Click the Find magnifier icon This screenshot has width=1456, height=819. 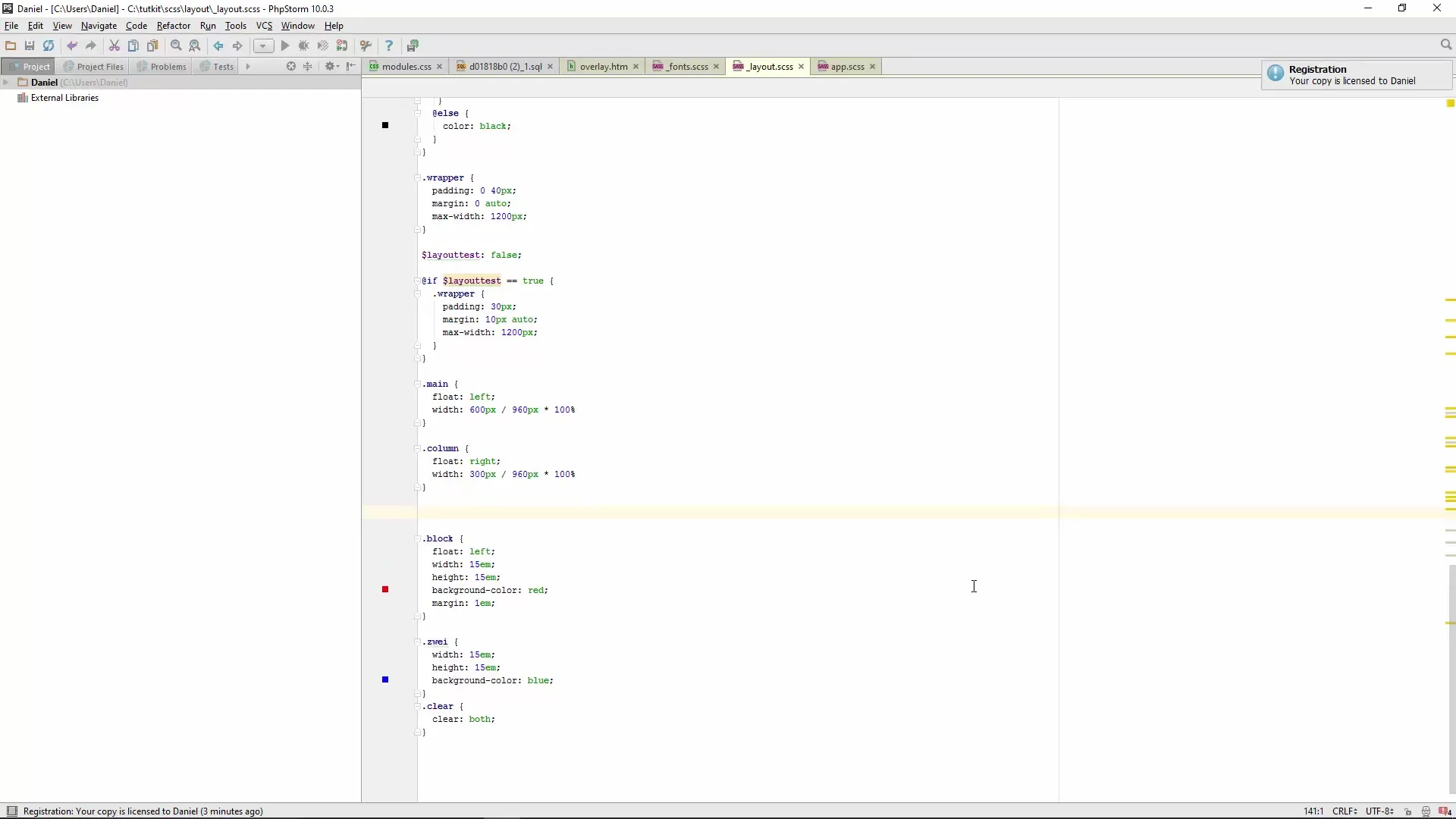click(x=176, y=45)
